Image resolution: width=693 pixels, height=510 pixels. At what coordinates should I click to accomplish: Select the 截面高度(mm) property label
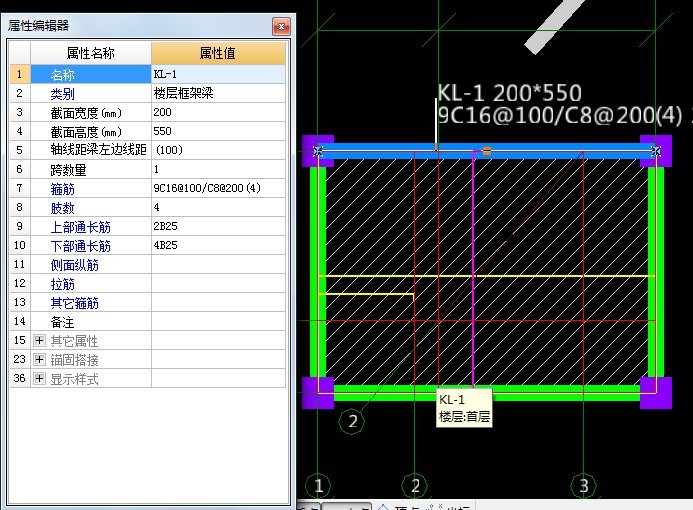tap(86, 132)
